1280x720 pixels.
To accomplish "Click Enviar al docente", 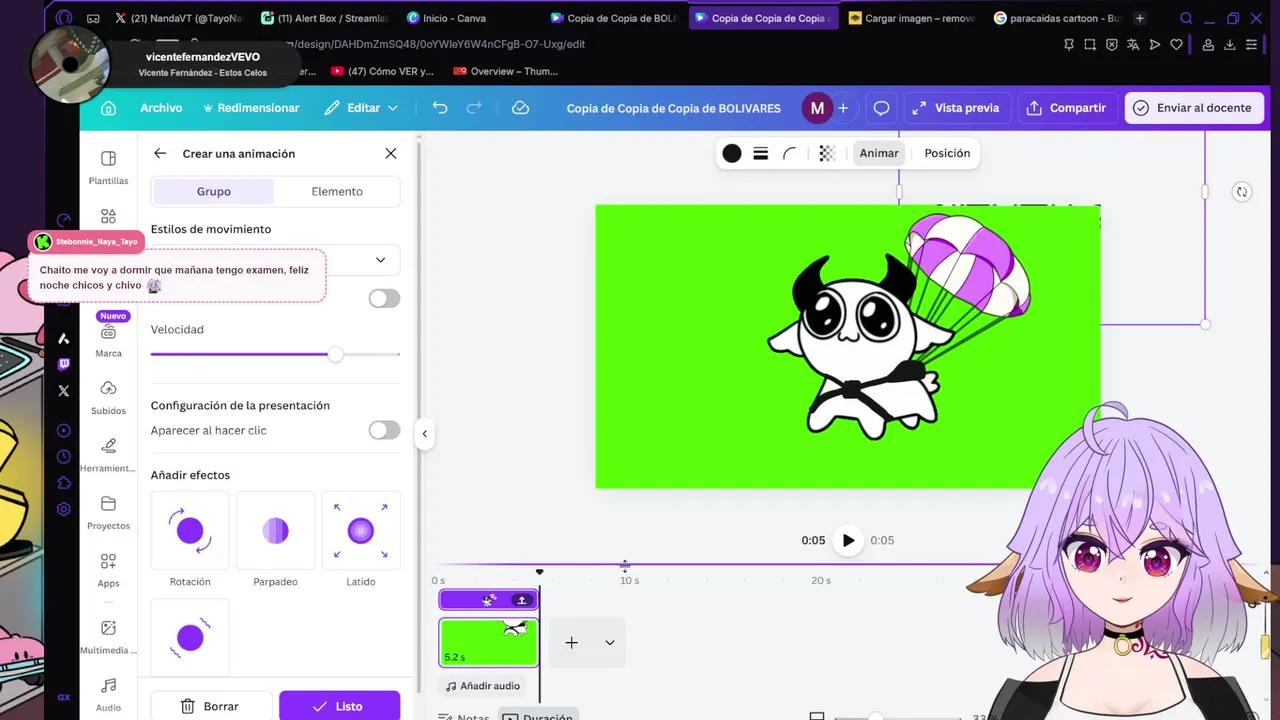I will click(x=1194, y=108).
